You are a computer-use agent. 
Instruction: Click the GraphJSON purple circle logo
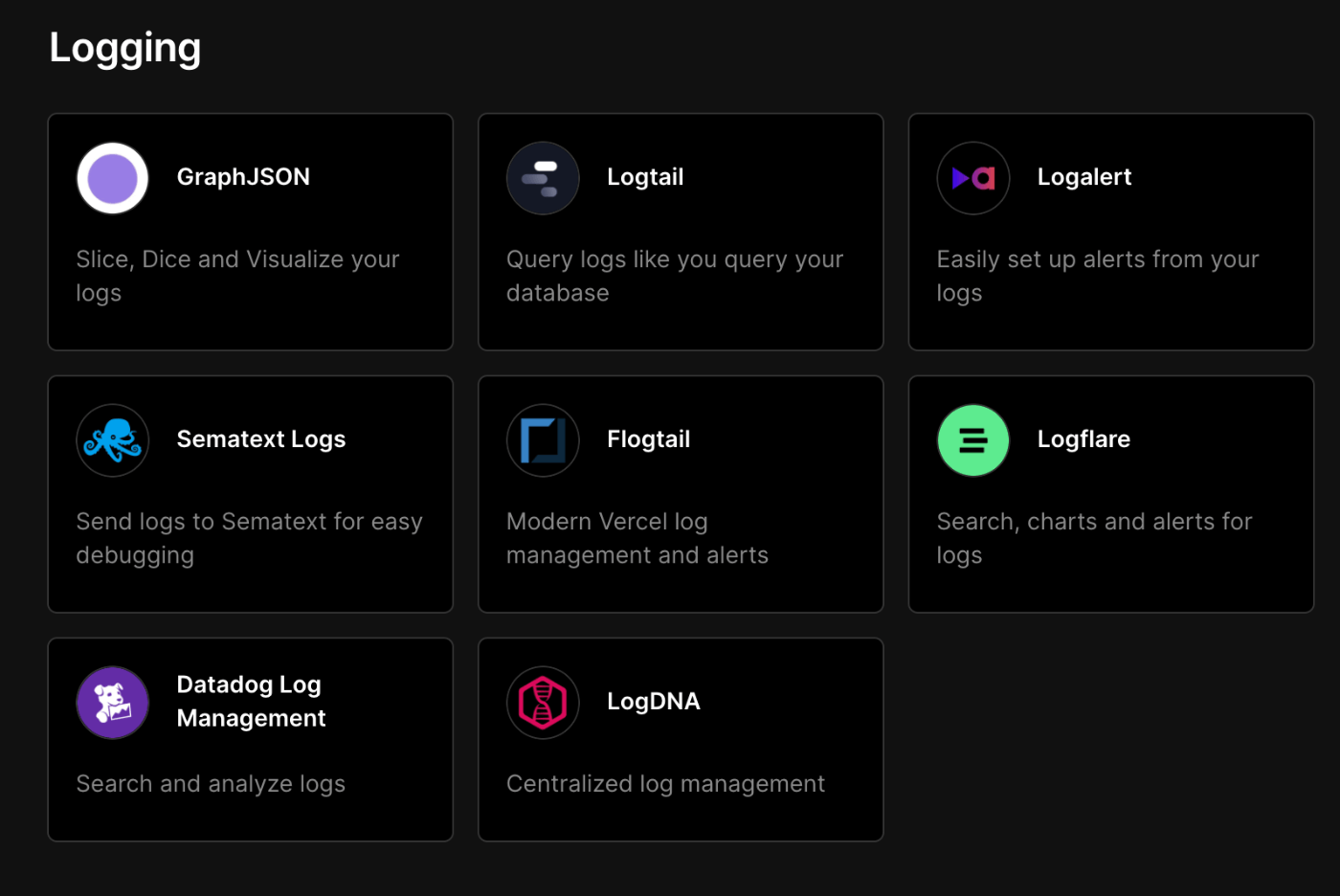click(x=113, y=178)
